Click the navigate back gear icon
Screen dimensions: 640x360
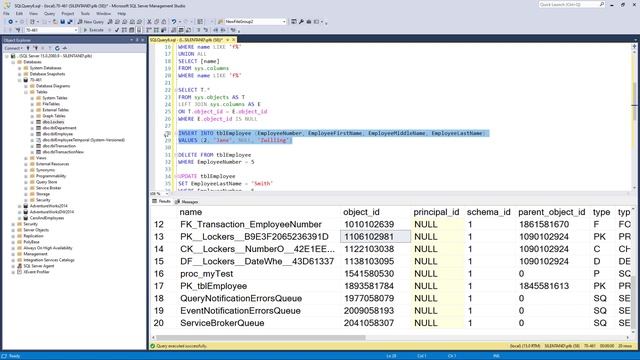click(x=10, y=22)
